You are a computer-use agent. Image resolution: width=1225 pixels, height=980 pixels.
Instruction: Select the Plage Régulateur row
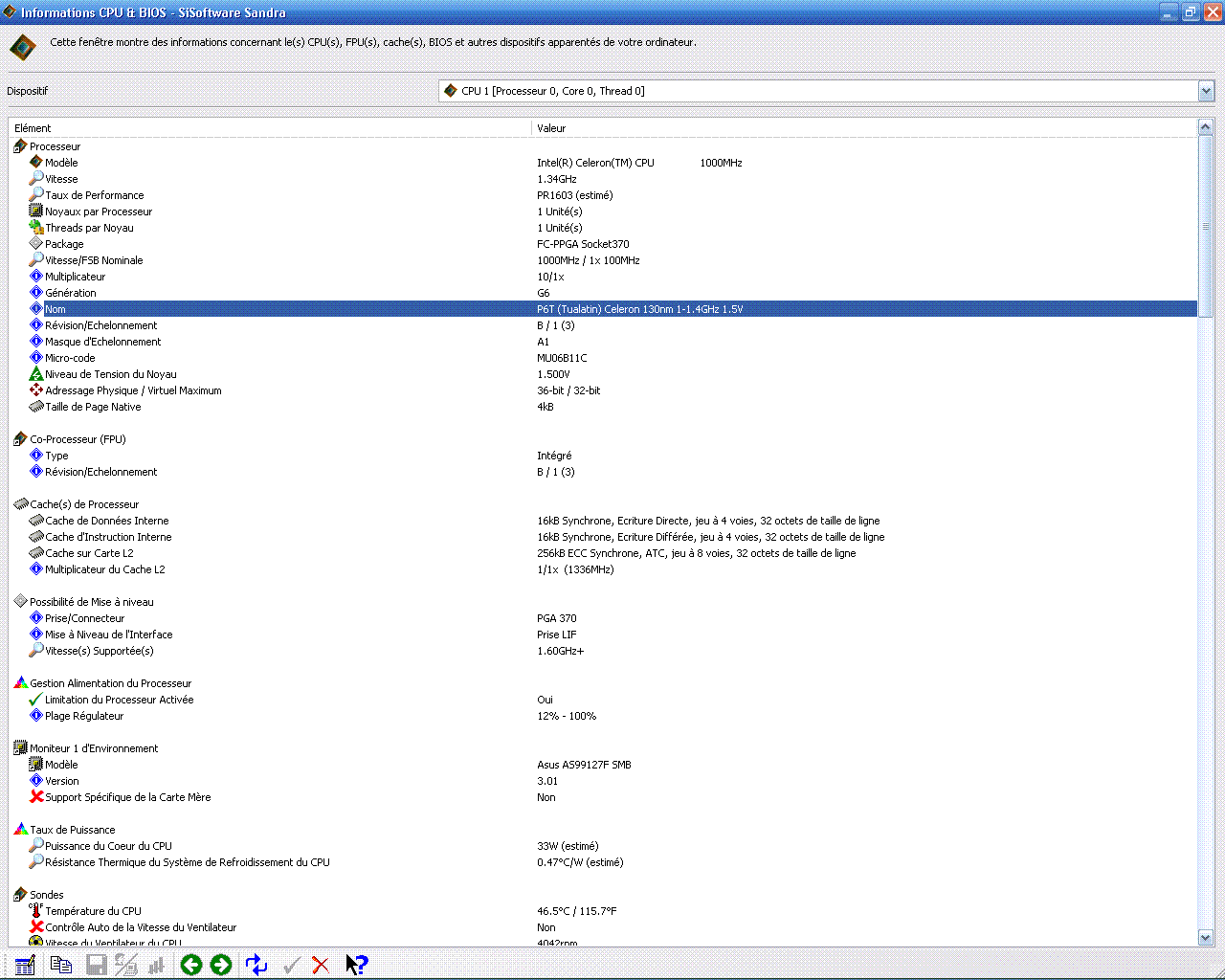click(x=603, y=716)
